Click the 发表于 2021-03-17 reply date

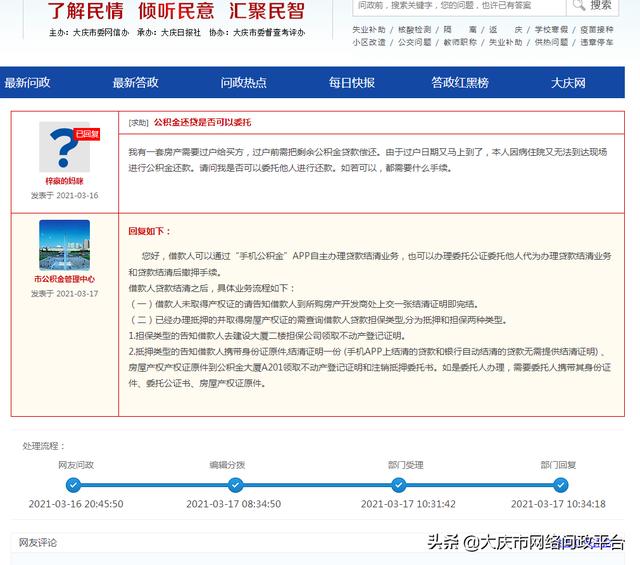(x=64, y=293)
